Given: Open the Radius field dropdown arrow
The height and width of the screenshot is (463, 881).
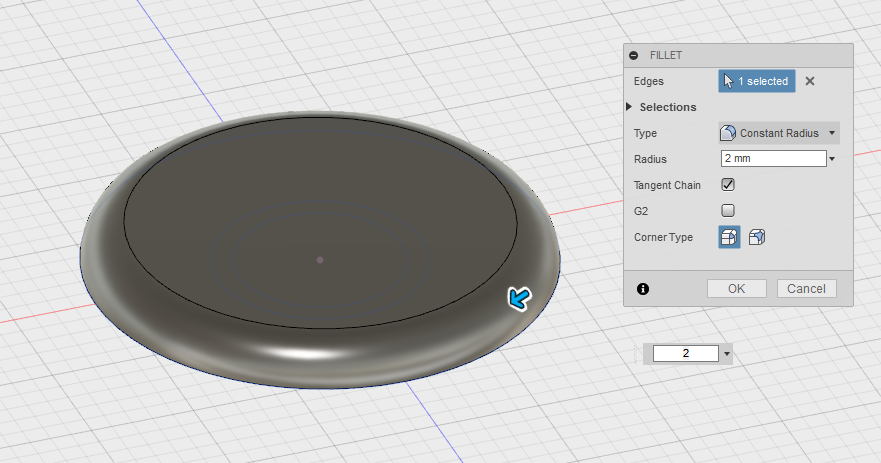Looking at the screenshot, I should [x=832, y=159].
